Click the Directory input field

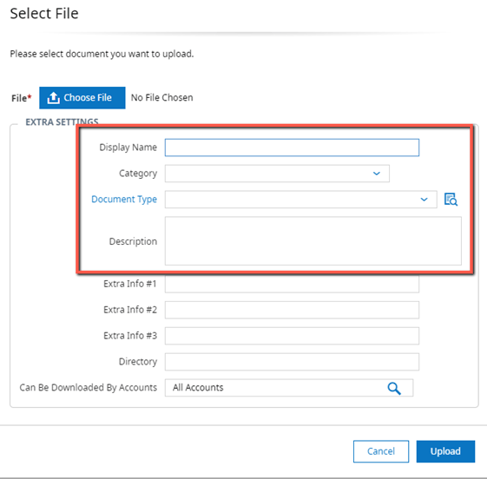pyautogui.click(x=292, y=362)
